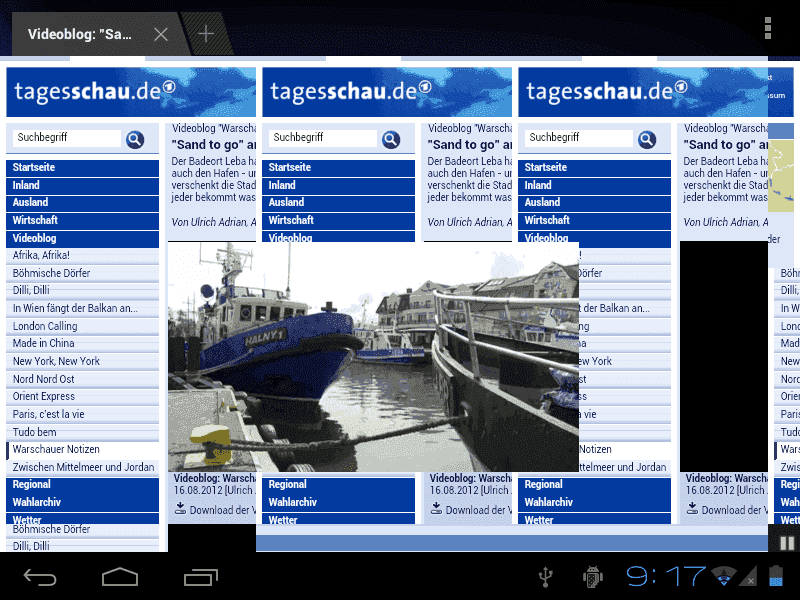Screen dimensions: 800x600
Task: Open Ausland in the rightmost menu
Action: tap(595, 203)
